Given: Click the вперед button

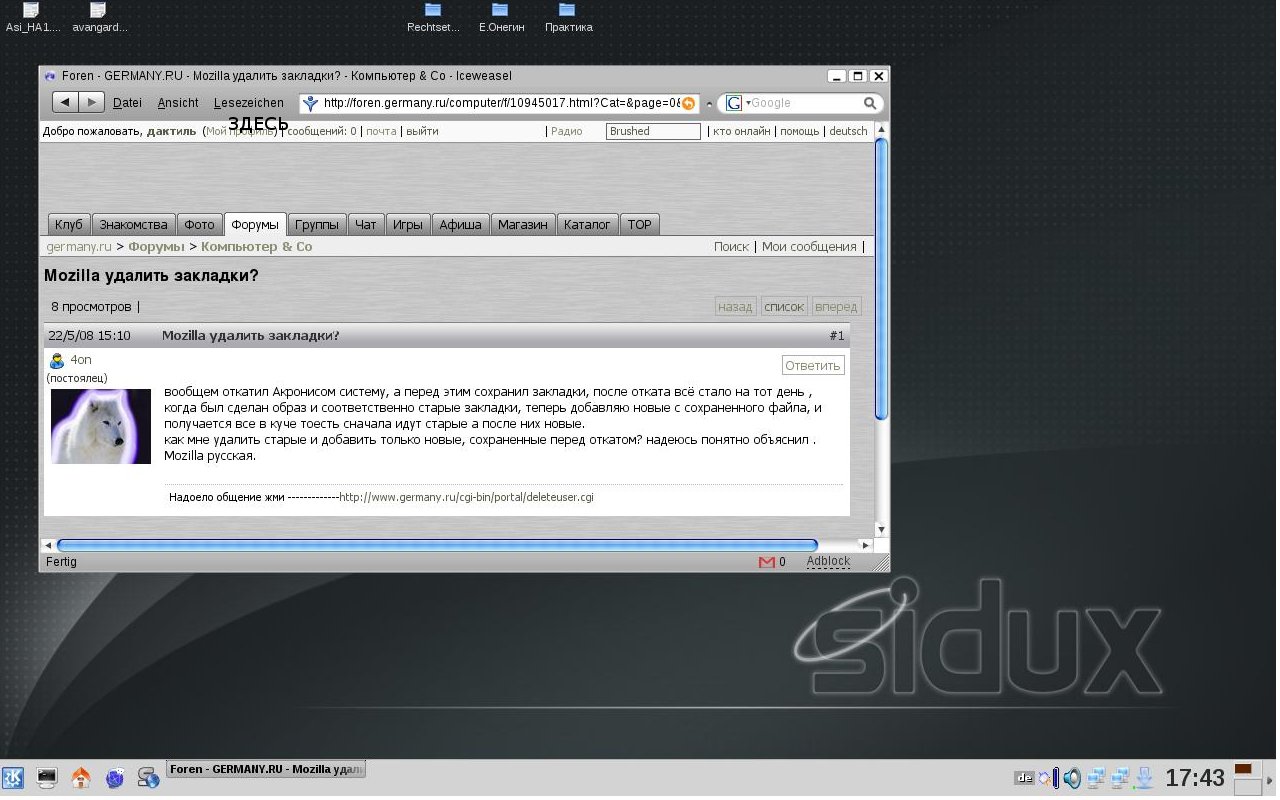Looking at the screenshot, I should point(836,307).
